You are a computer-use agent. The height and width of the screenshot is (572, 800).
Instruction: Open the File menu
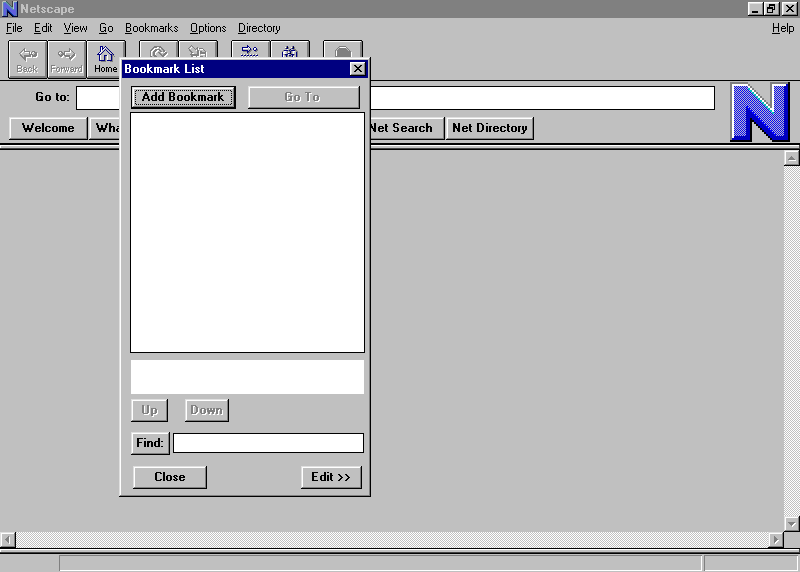(14, 28)
